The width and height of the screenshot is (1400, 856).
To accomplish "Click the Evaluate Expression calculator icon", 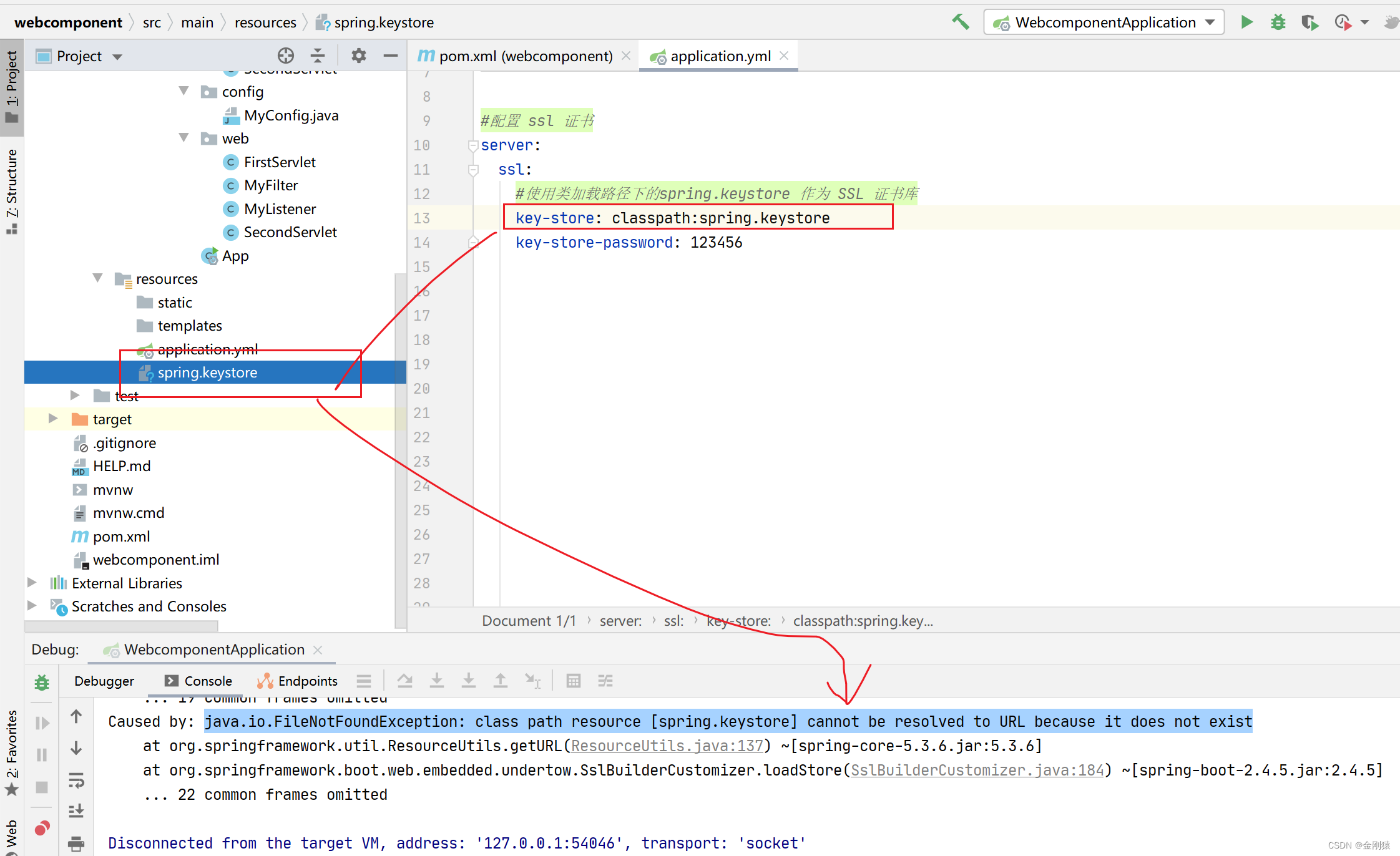I will pos(573,681).
